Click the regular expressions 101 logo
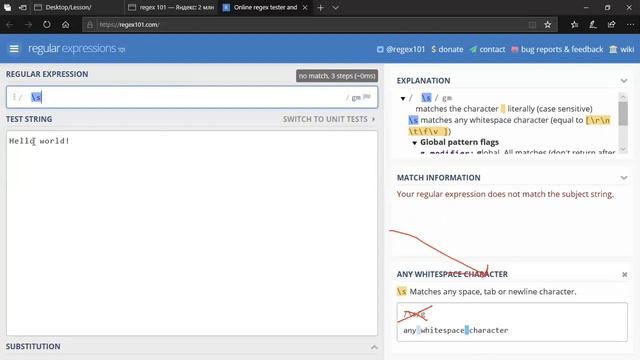 pos(76,49)
